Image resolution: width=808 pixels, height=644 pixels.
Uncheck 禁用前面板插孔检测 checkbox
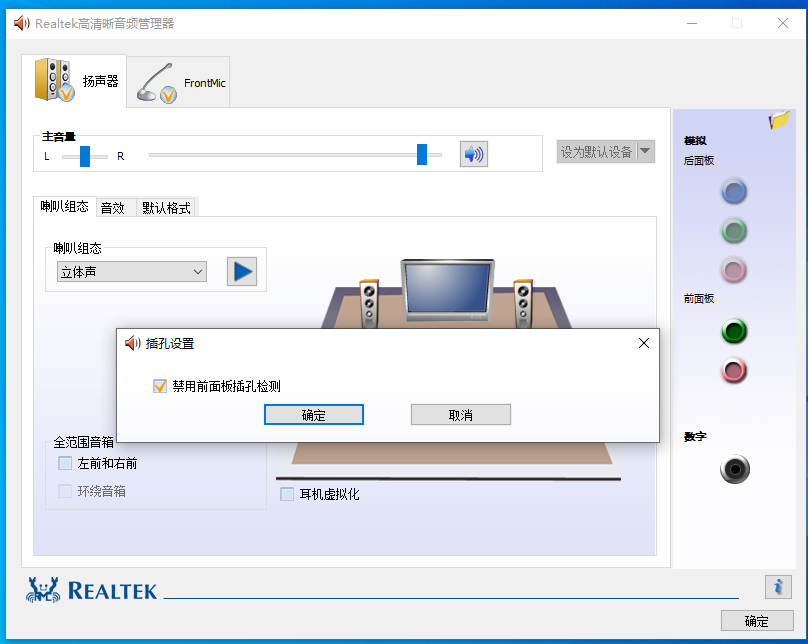click(160, 386)
